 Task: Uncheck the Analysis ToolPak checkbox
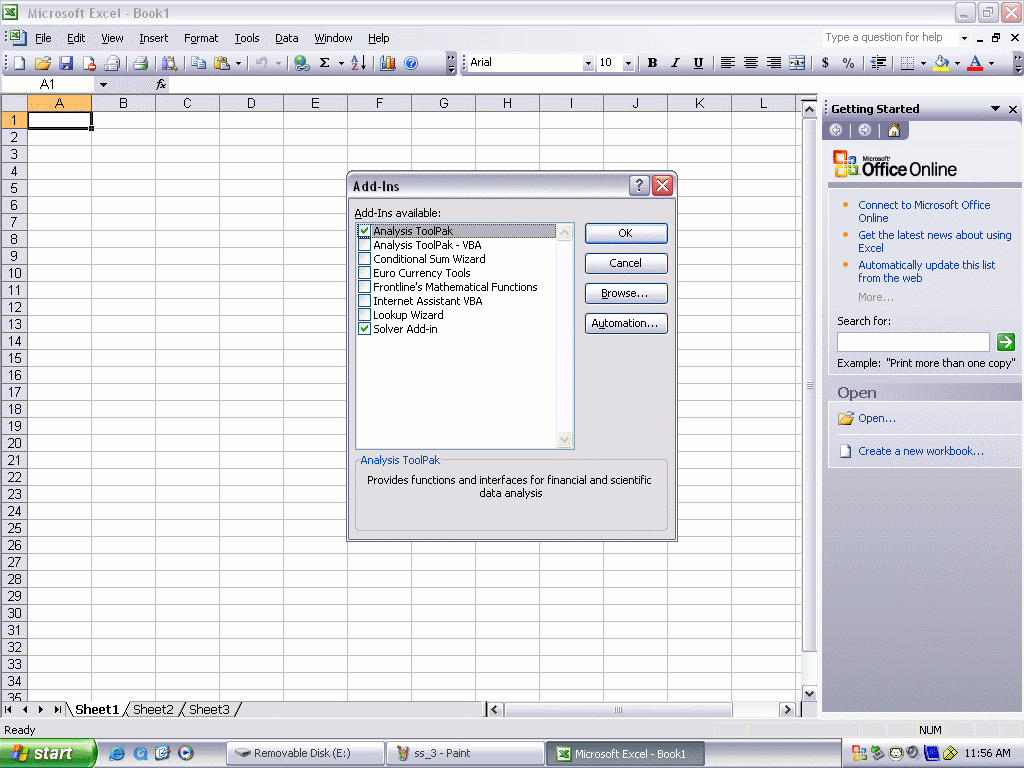point(364,231)
